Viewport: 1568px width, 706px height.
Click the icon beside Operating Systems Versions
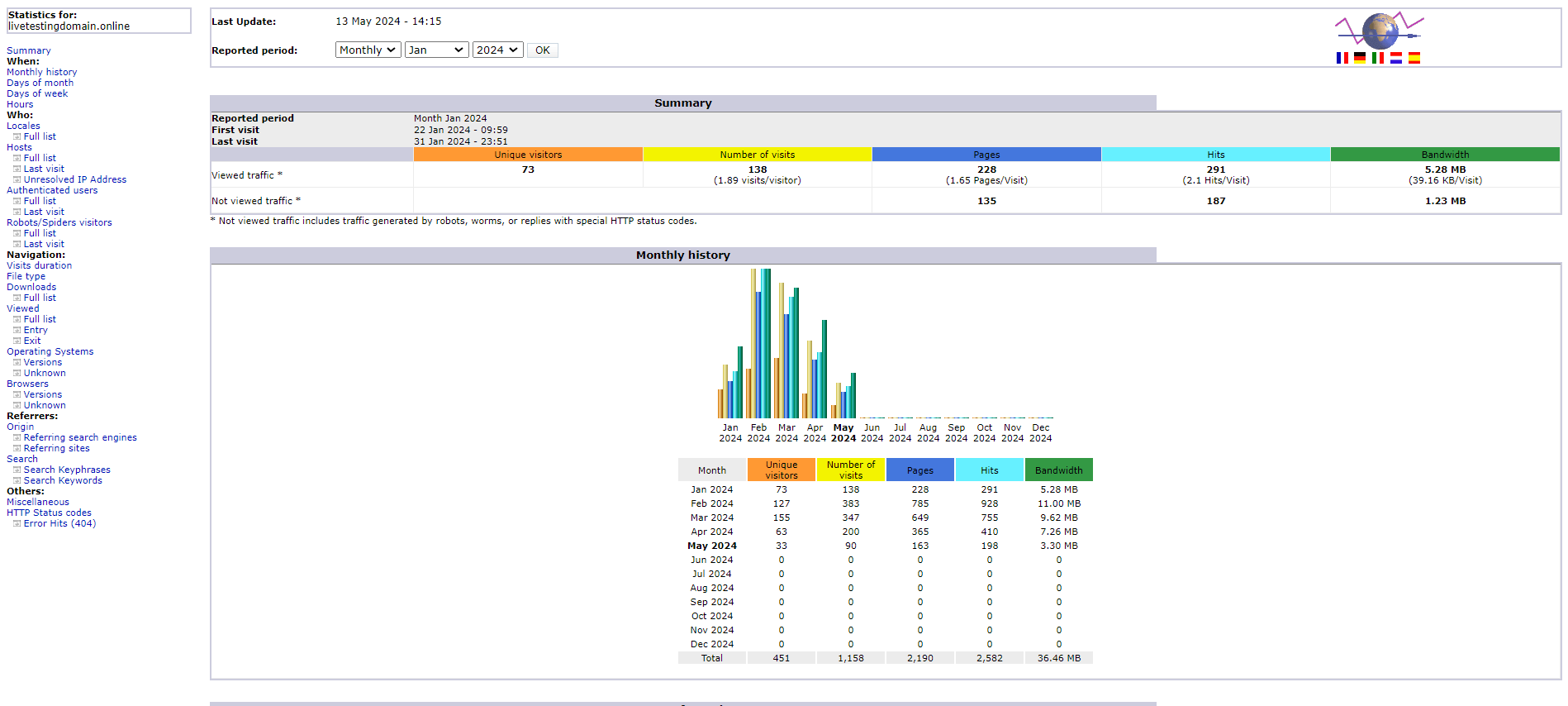(17, 362)
